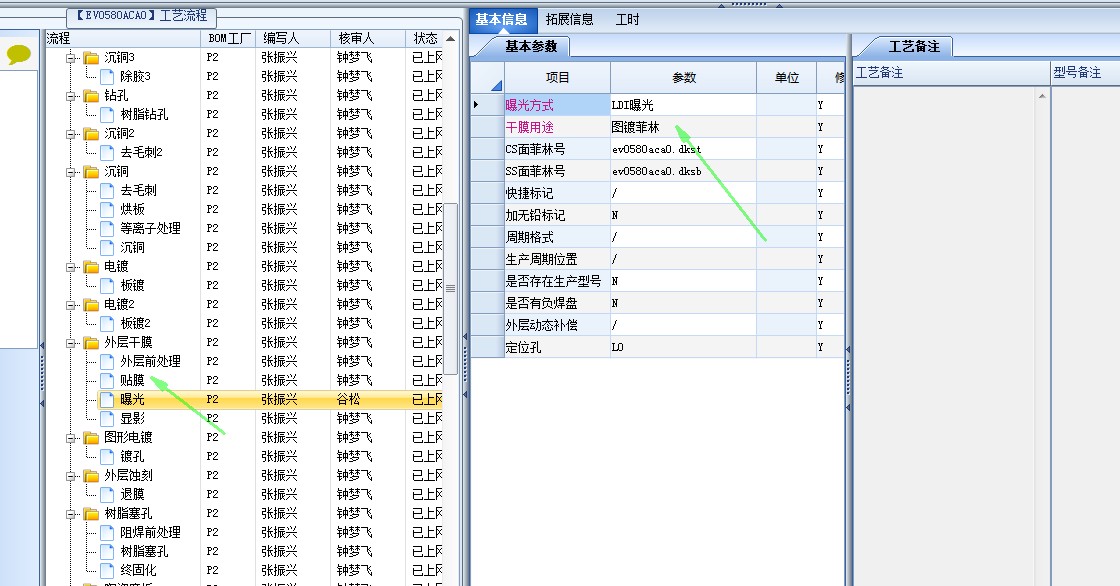Open the 工时 tab
This screenshot has height=586, width=1120.
coord(628,19)
